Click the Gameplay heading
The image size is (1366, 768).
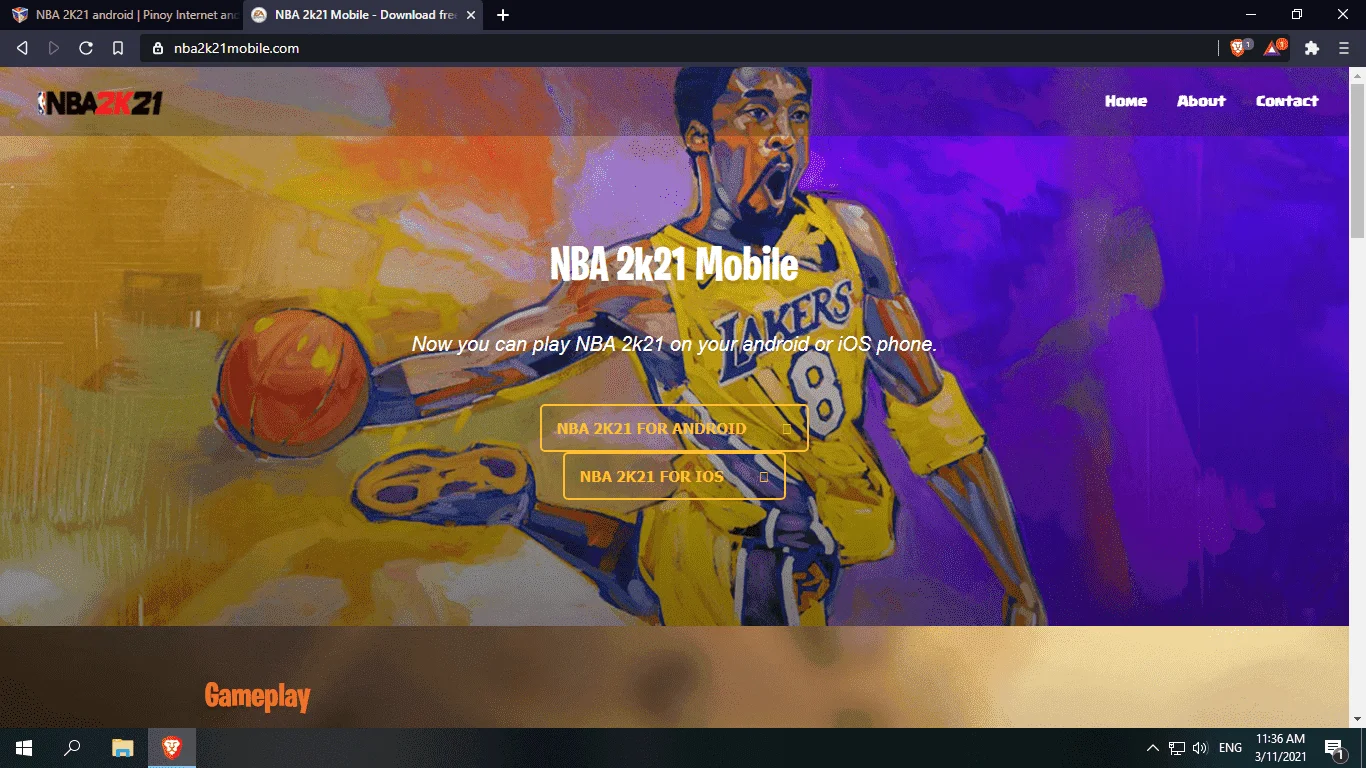[x=257, y=696]
